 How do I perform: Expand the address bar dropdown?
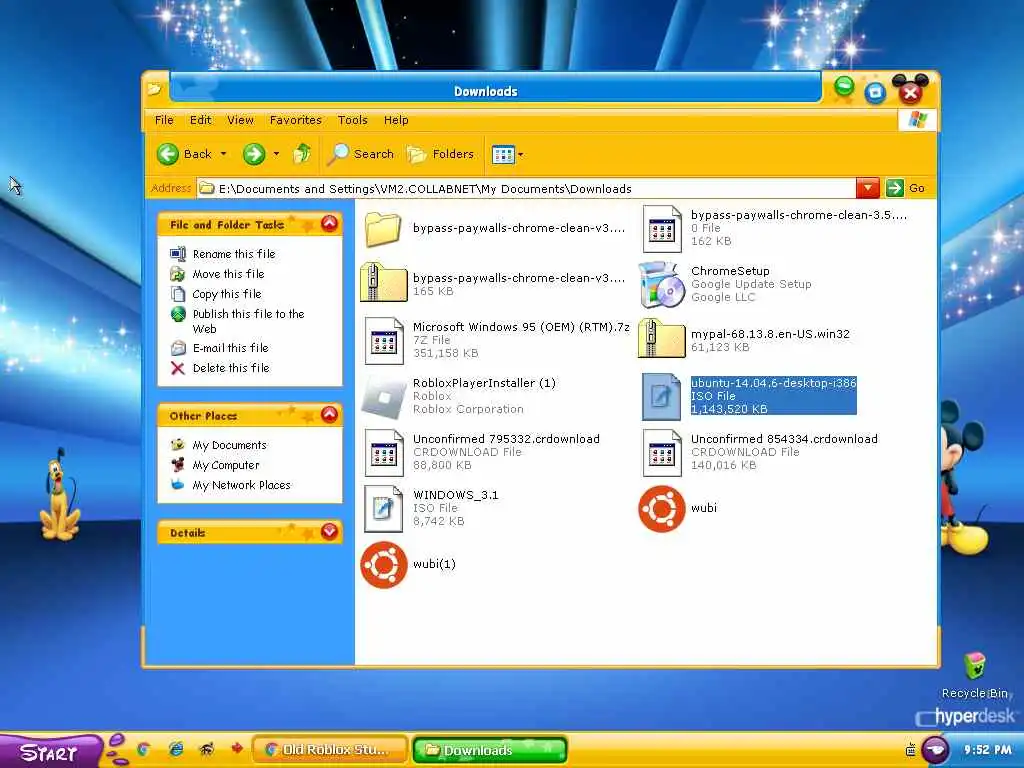tap(867, 188)
